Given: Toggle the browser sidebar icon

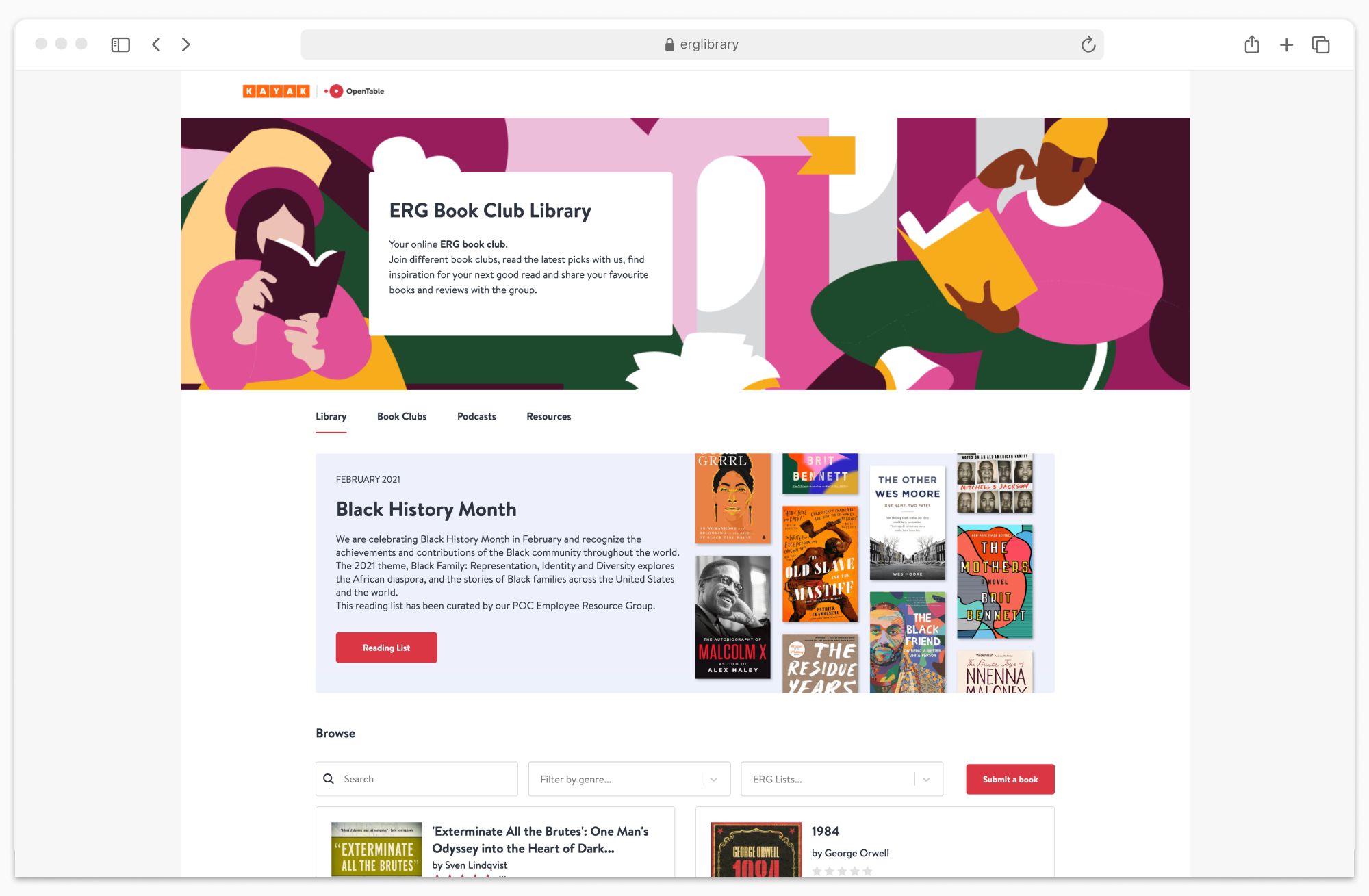Looking at the screenshot, I should click(x=120, y=44).
